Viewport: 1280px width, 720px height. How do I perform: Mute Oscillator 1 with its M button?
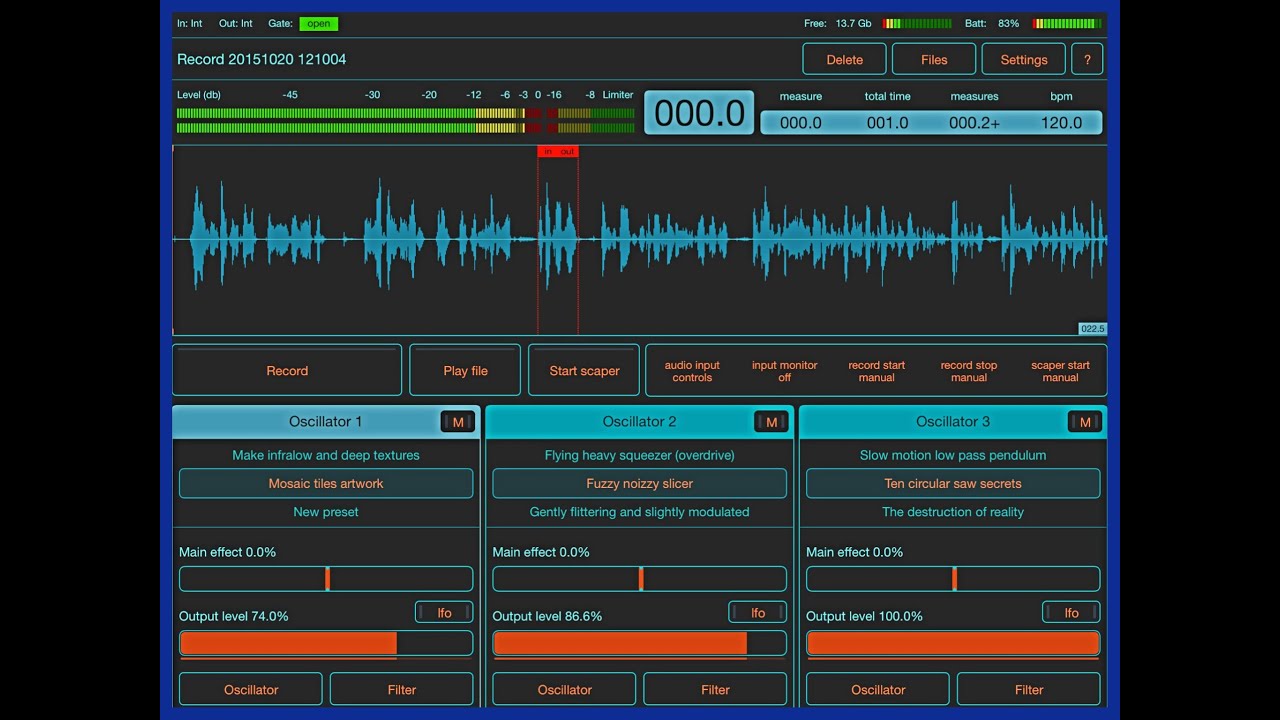point(458,422)
